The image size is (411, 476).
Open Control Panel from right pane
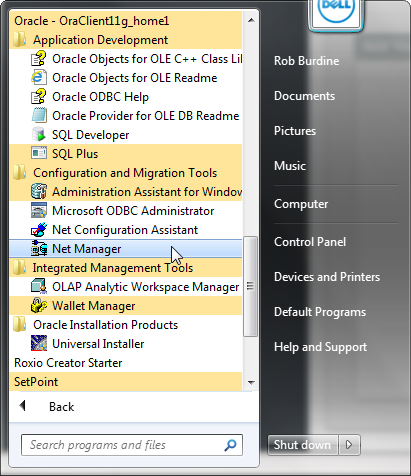(310, 242)
